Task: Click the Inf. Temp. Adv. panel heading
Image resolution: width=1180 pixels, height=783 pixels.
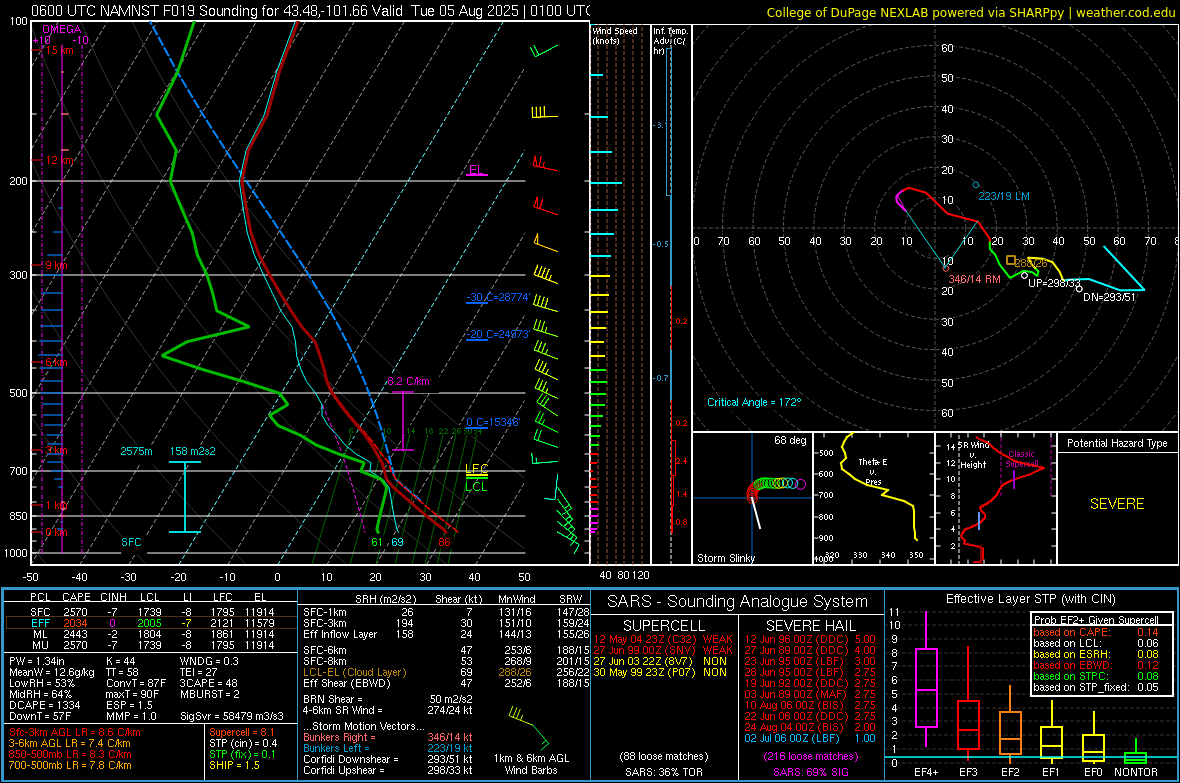Action: (671, 41)
